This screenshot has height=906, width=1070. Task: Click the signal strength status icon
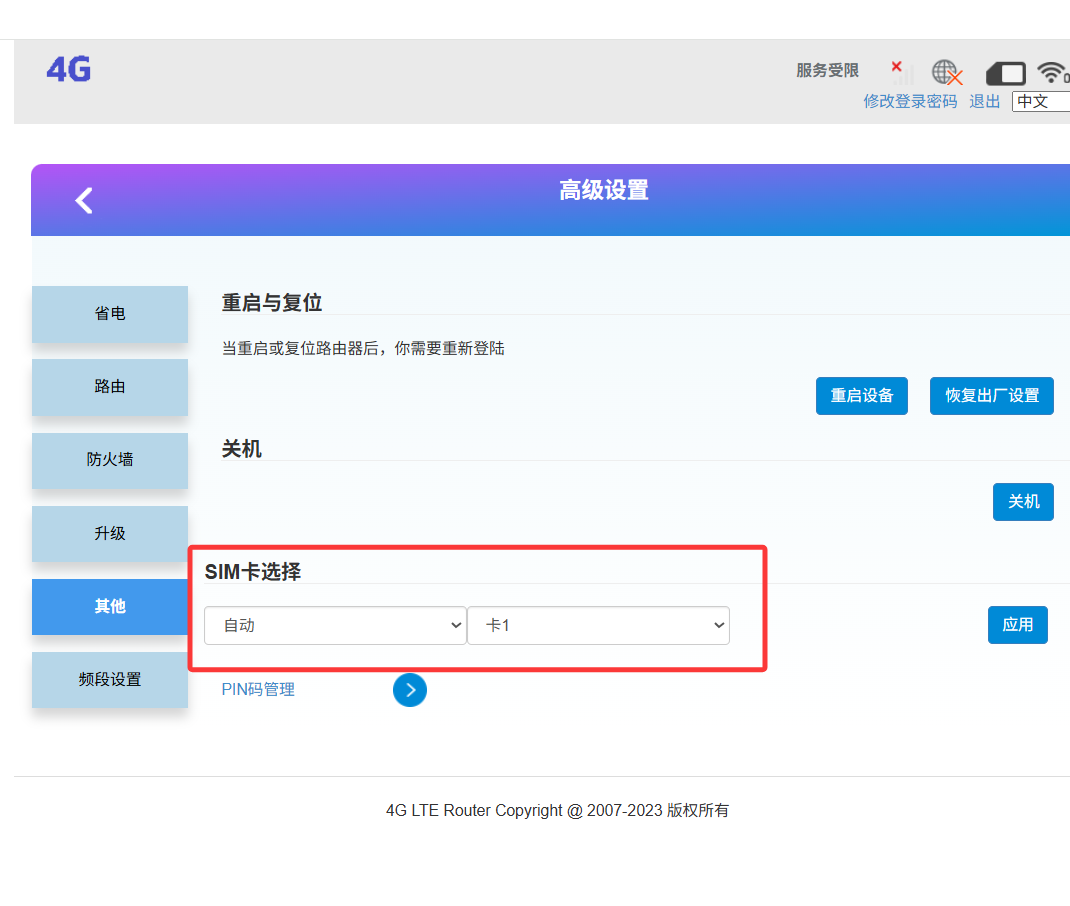(902, 72)
